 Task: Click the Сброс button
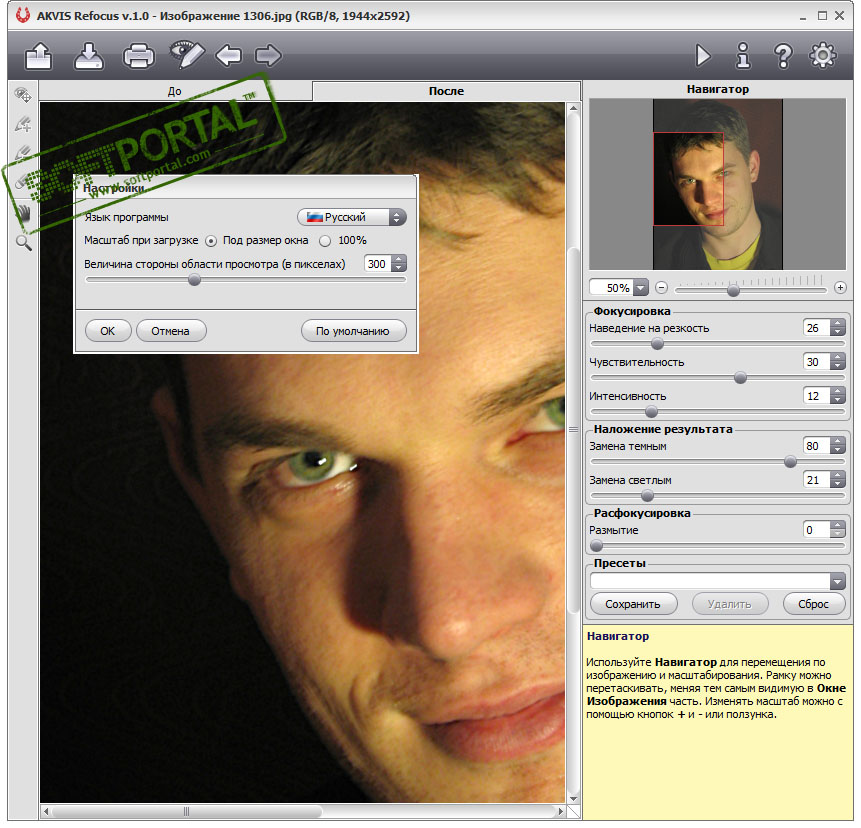814,605
